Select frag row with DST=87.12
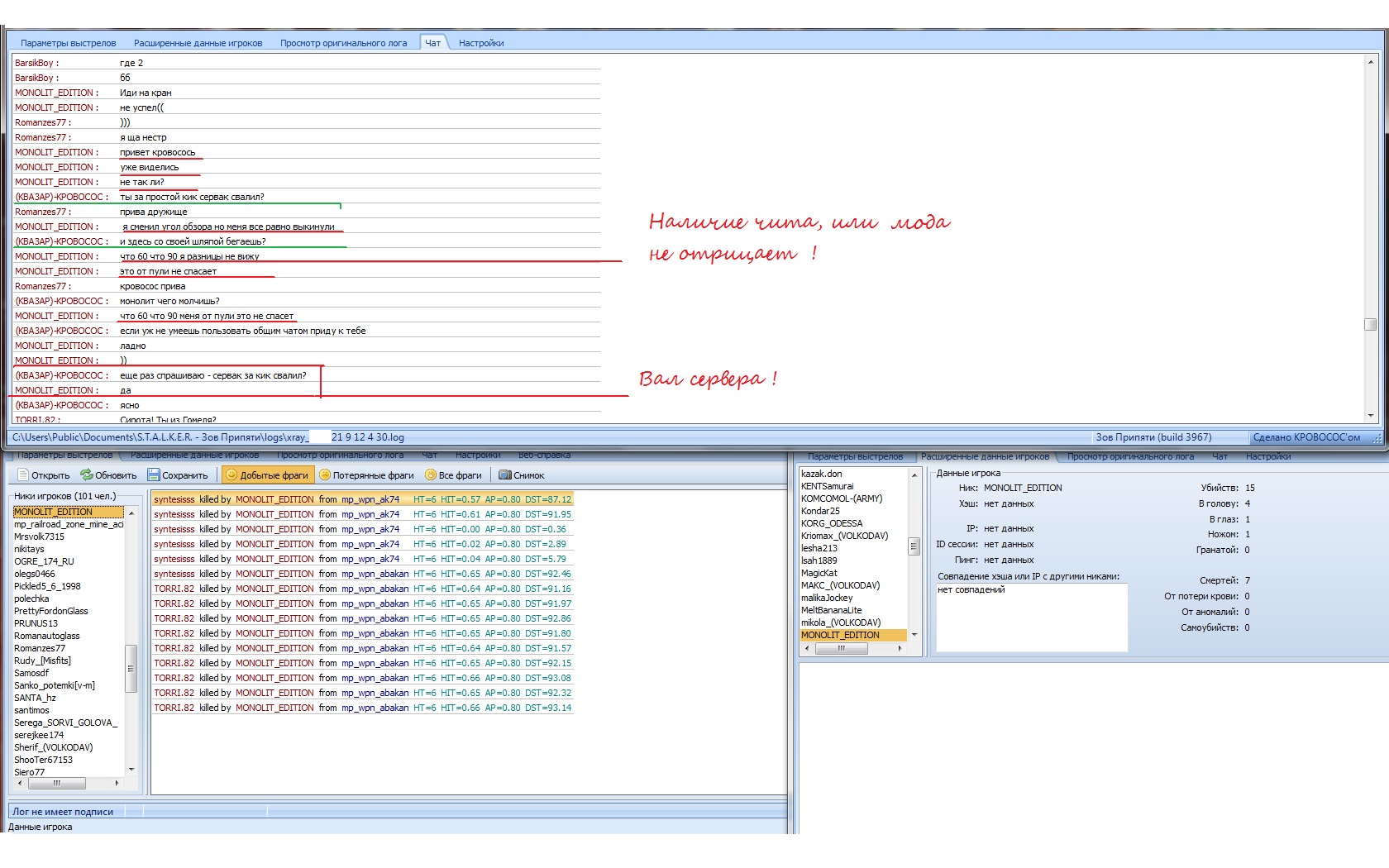The width and height of the screenshot is (1389, 868). pyautogui.click(x=362, y=499)
